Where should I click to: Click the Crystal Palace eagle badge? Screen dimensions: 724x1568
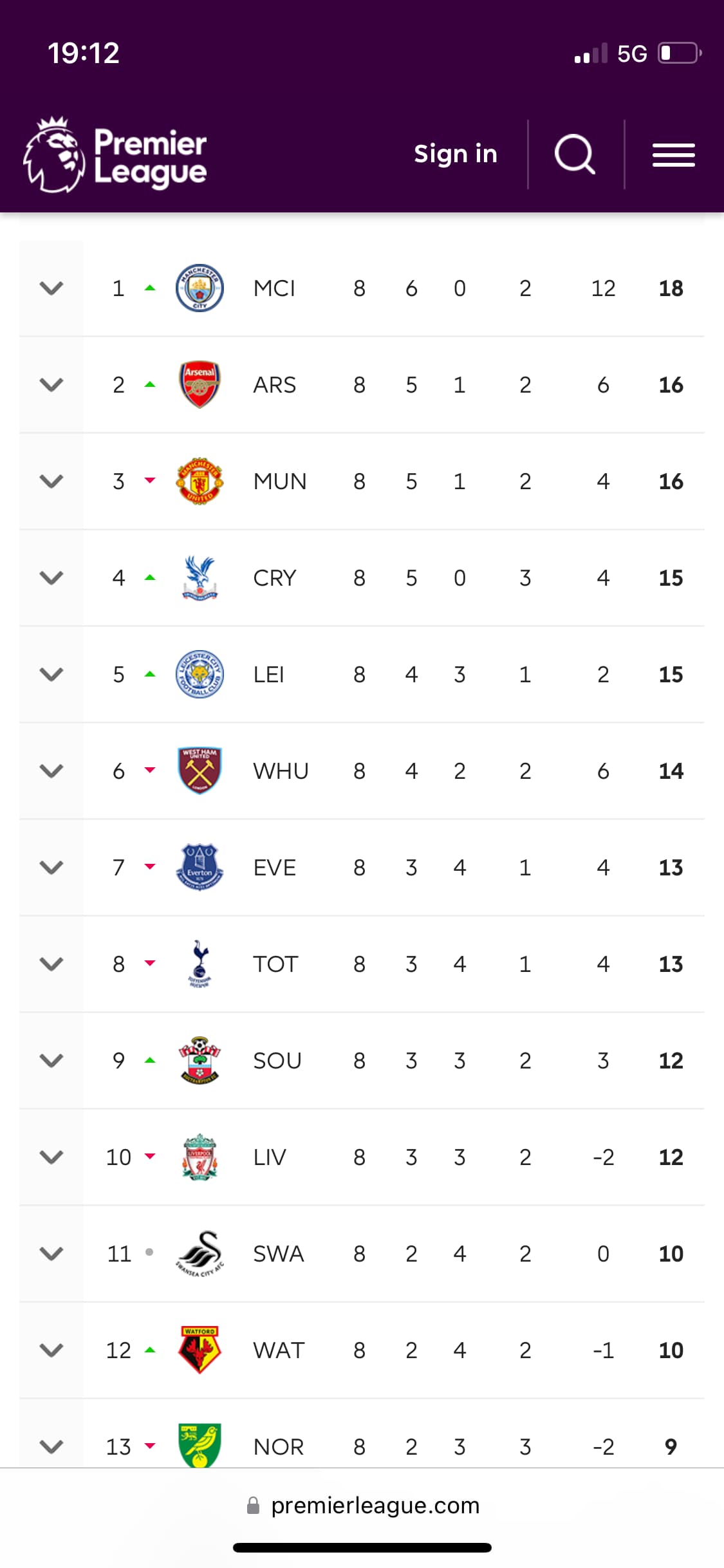(200, 577)
